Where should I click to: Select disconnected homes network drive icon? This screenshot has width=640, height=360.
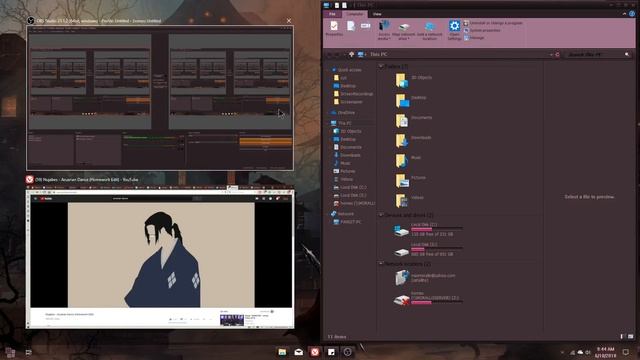click(401, 300)
